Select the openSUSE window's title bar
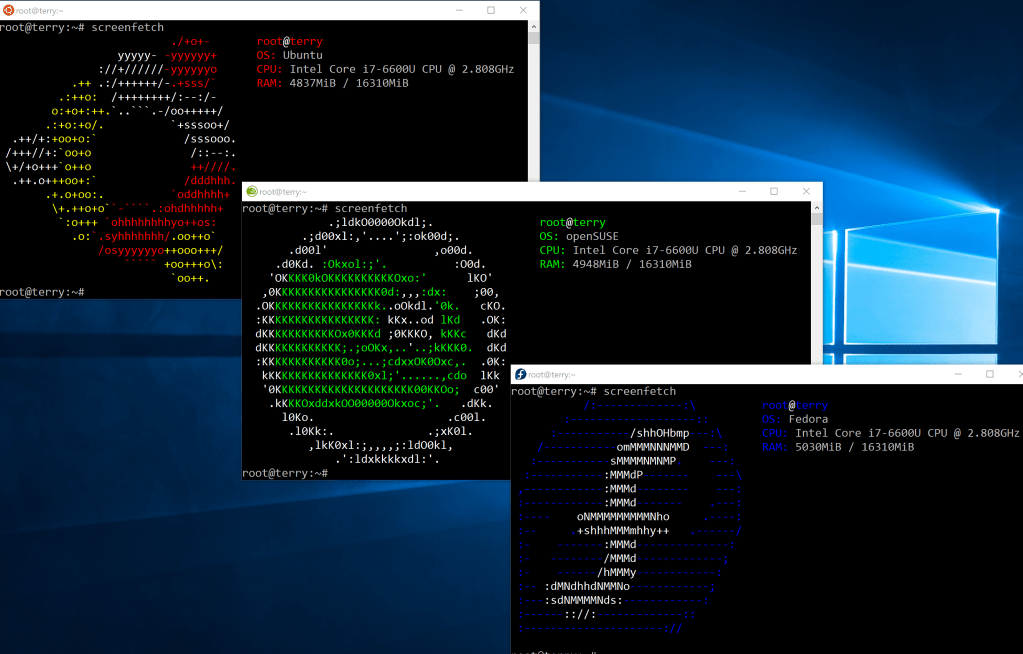The width and height of the screenshot is (1023, 654). pos(500,191)
